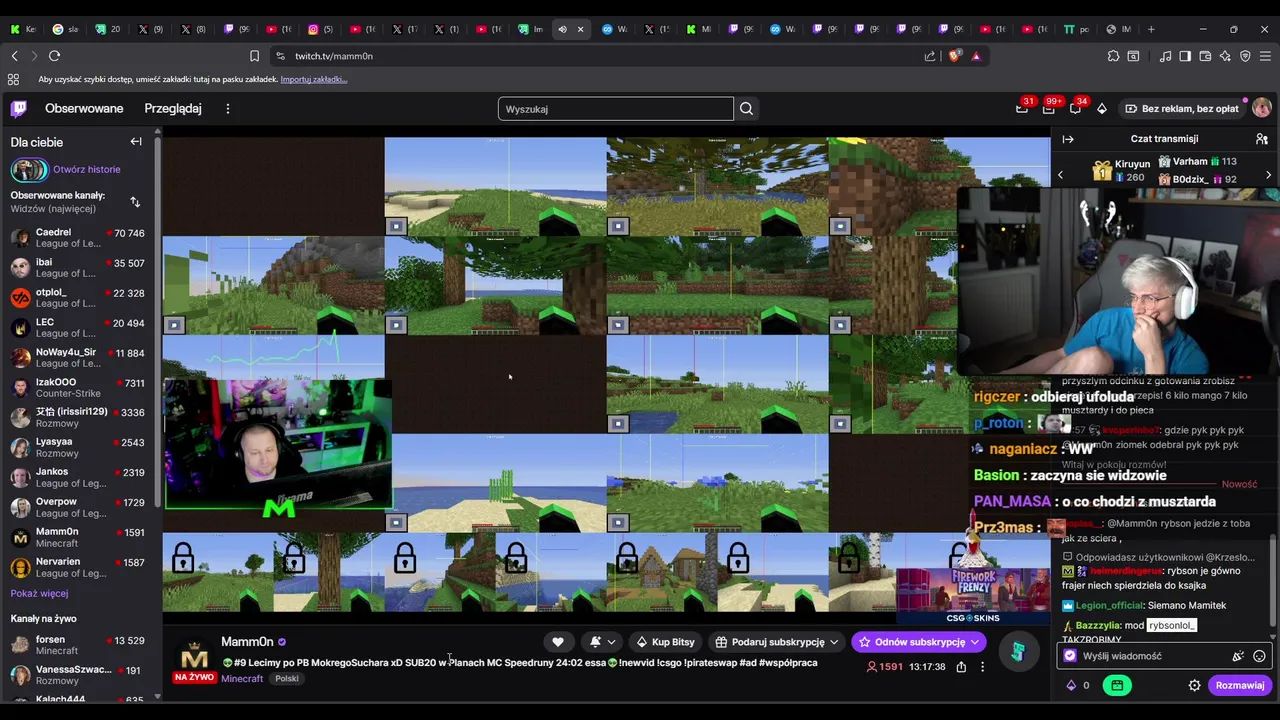Open notifications icon showing 99+
This screenshot has width=1280, height=720.
click(x=1049, y=108)
